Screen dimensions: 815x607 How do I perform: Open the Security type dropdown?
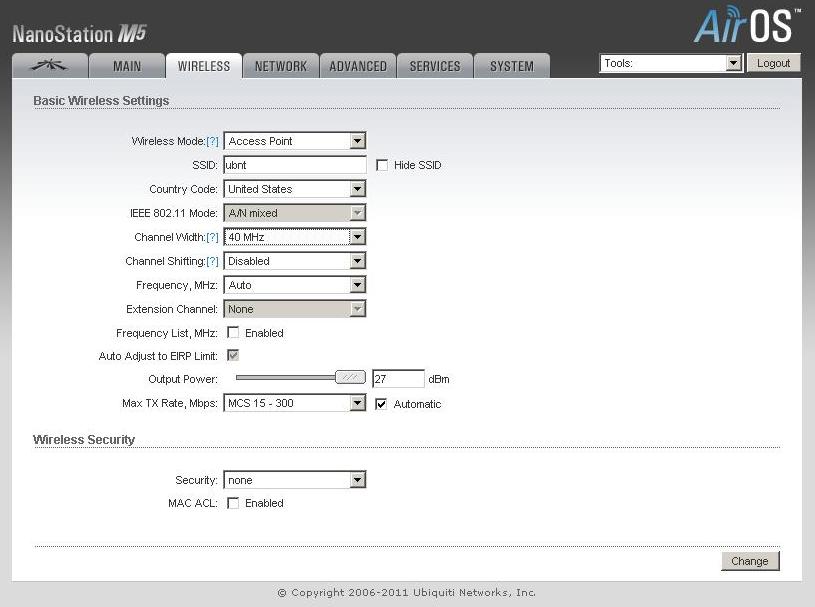(295, 480)
